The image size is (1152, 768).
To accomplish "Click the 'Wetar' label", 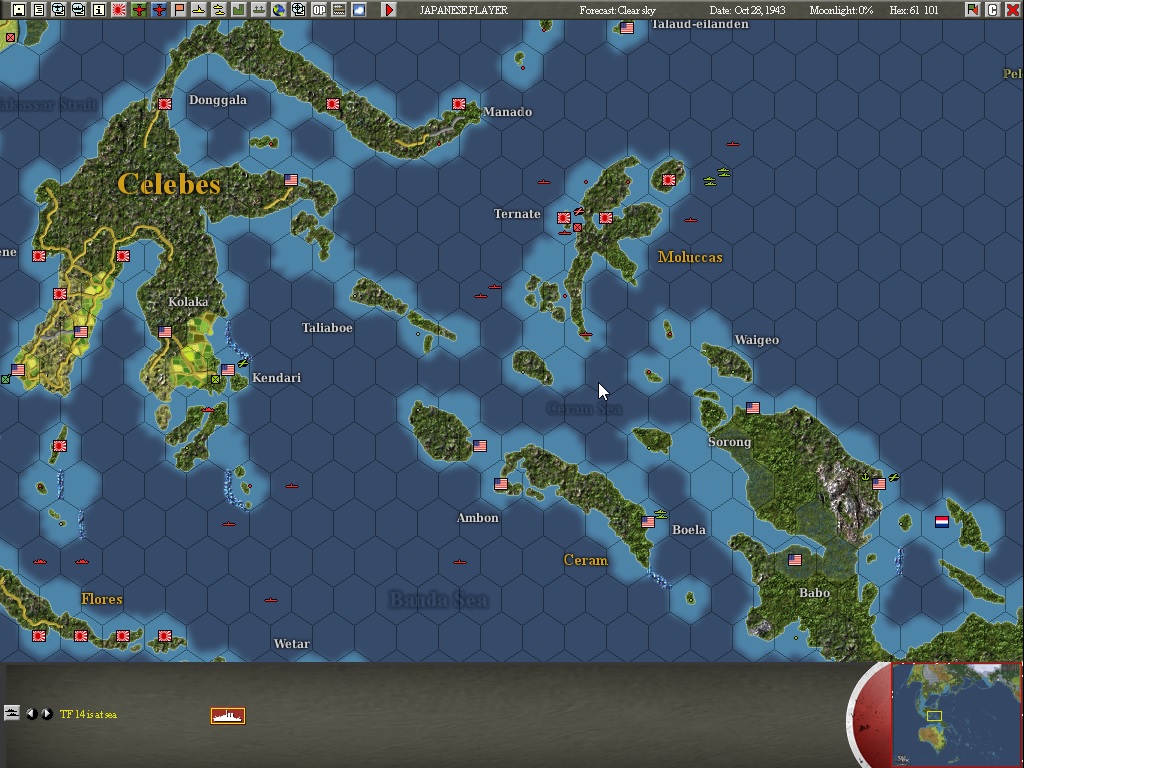I will (292, 644).
